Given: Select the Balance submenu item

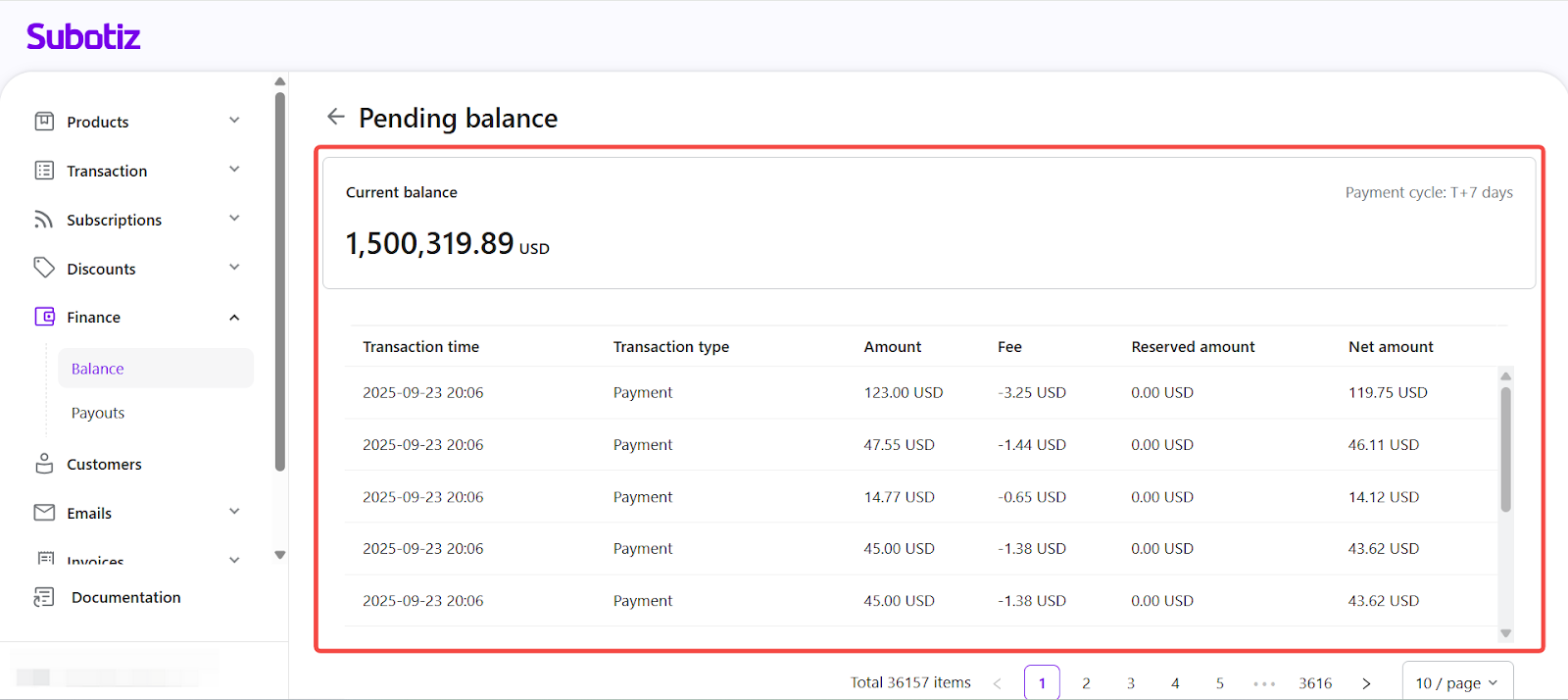Looking at the screenshot, I should (98, 369).
